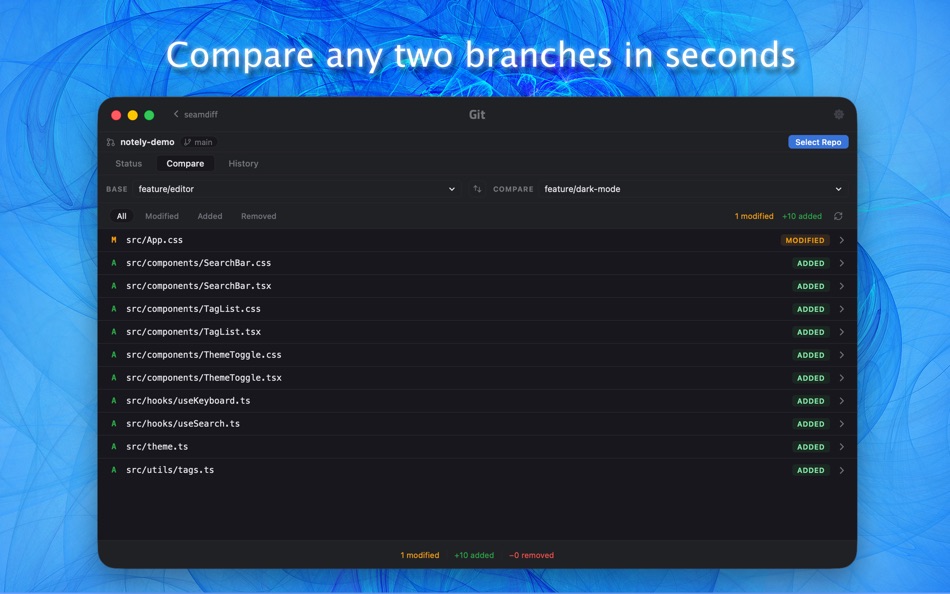This screenshot has width=950, height=594.
Task: Click the MODIFIED badge on App.css
Action: 805,240
